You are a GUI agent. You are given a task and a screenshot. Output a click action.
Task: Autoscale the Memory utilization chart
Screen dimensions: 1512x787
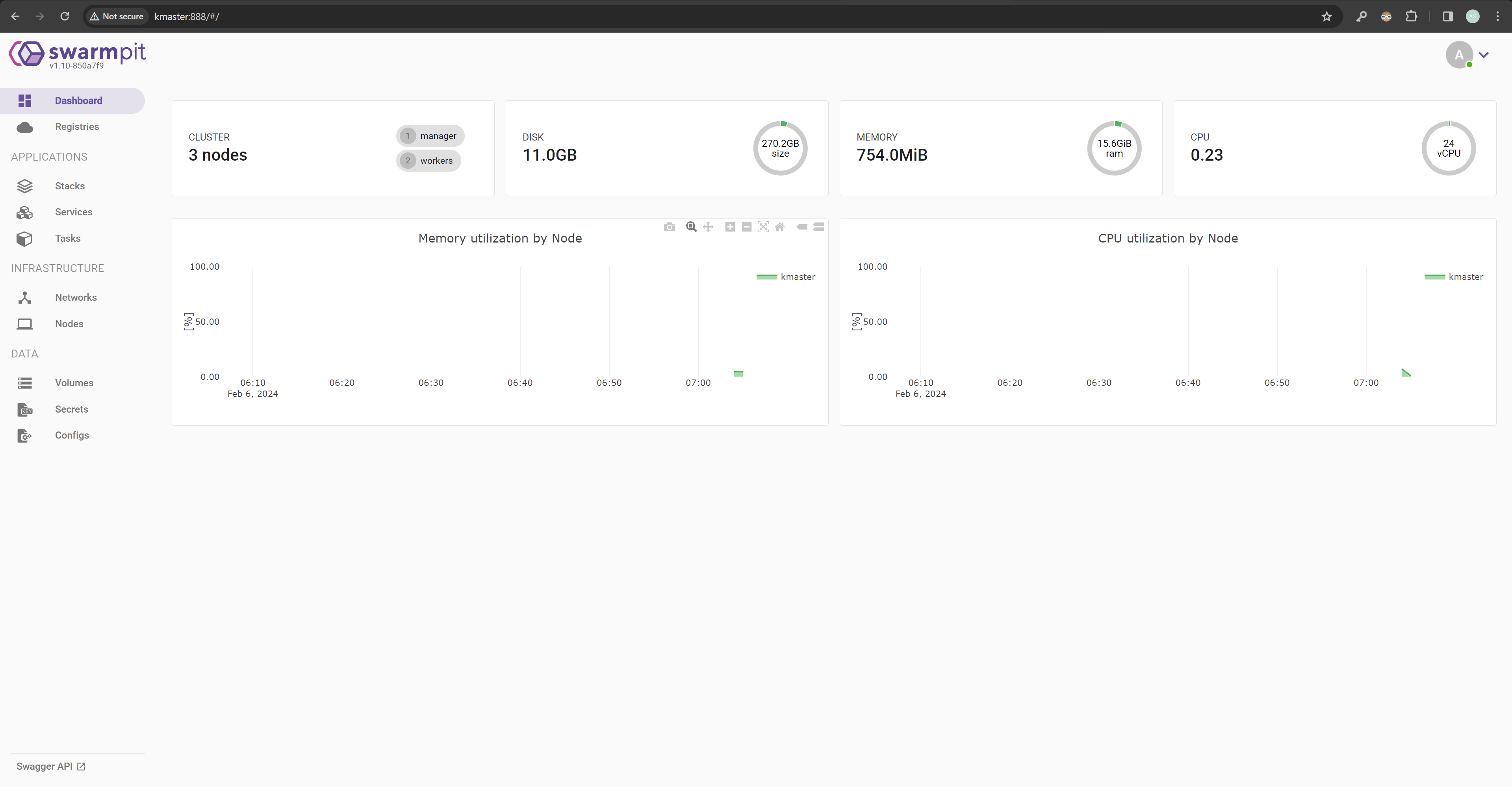coord(762,227)
